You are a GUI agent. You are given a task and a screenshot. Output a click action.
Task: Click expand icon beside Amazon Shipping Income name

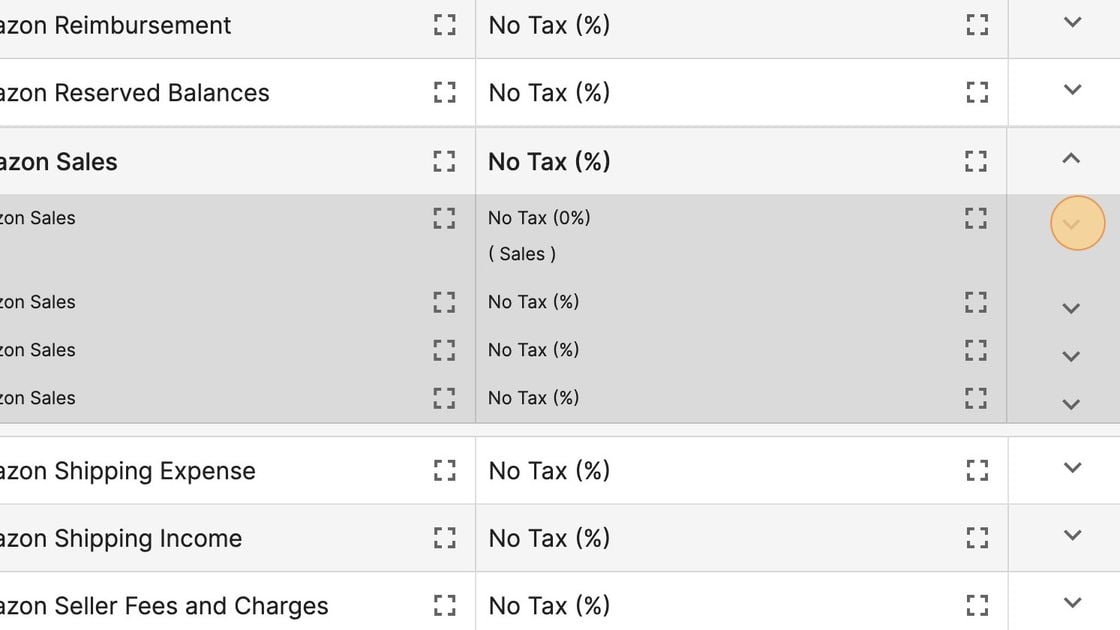444,537
